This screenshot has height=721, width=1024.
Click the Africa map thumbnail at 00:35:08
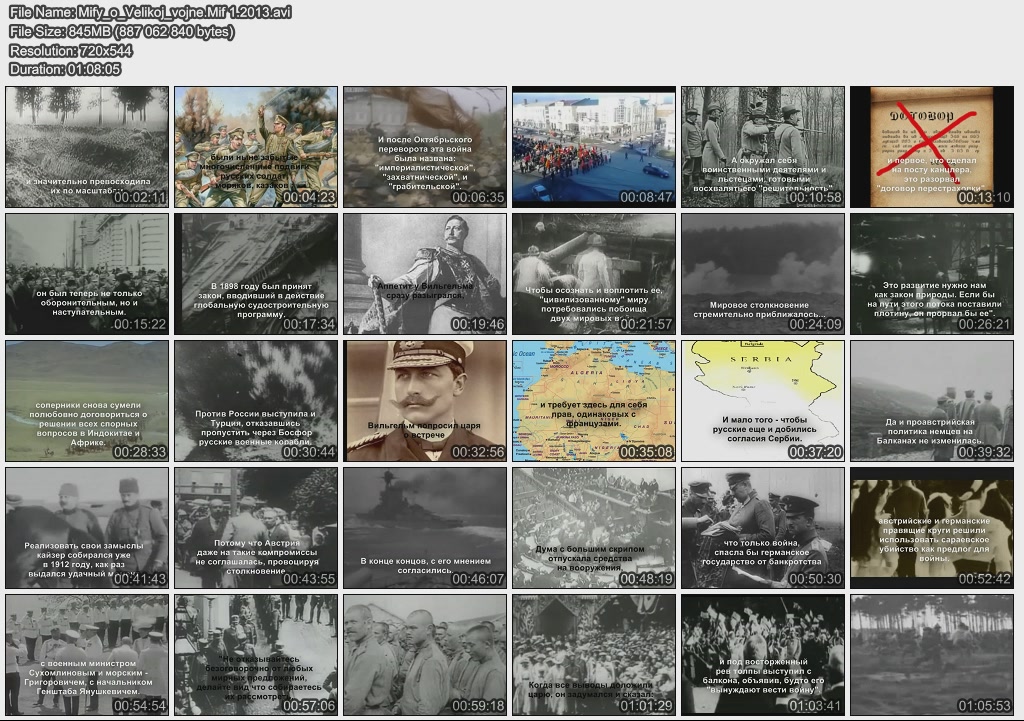(594, 401)
